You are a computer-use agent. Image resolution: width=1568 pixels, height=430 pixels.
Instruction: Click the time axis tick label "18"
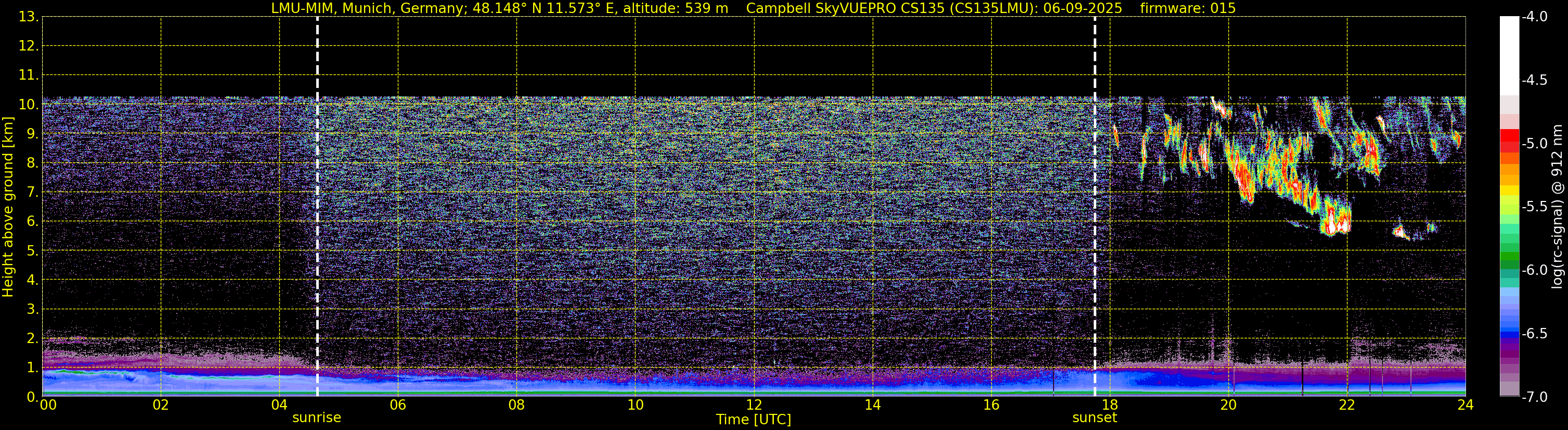click(x=1110, y=404)
